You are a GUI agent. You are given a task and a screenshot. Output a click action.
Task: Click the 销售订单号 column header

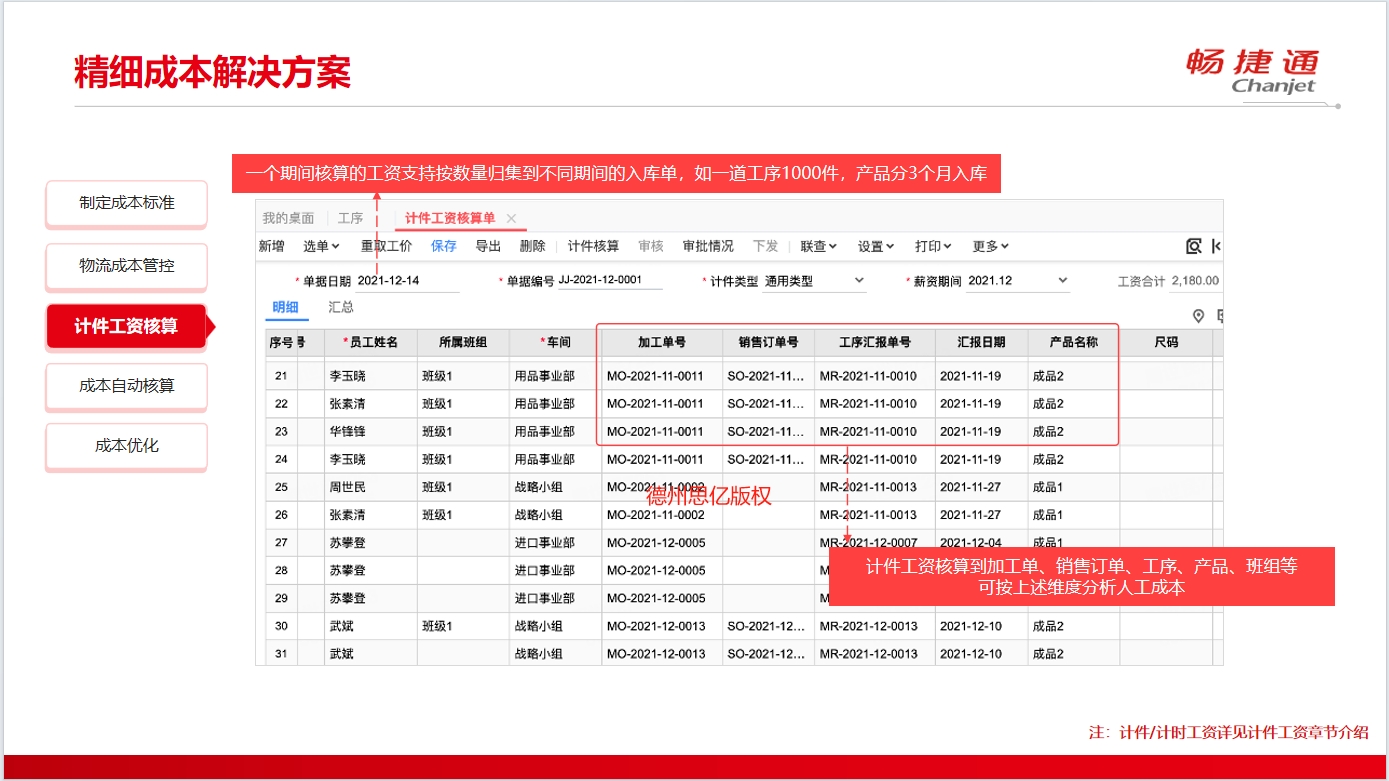768,343
